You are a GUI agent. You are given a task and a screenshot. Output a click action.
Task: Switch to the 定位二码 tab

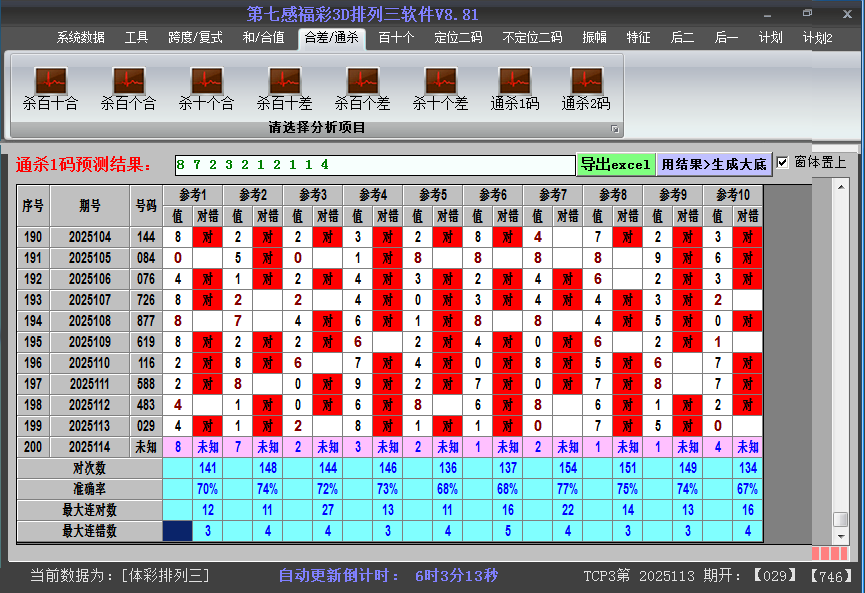point(458,38)
